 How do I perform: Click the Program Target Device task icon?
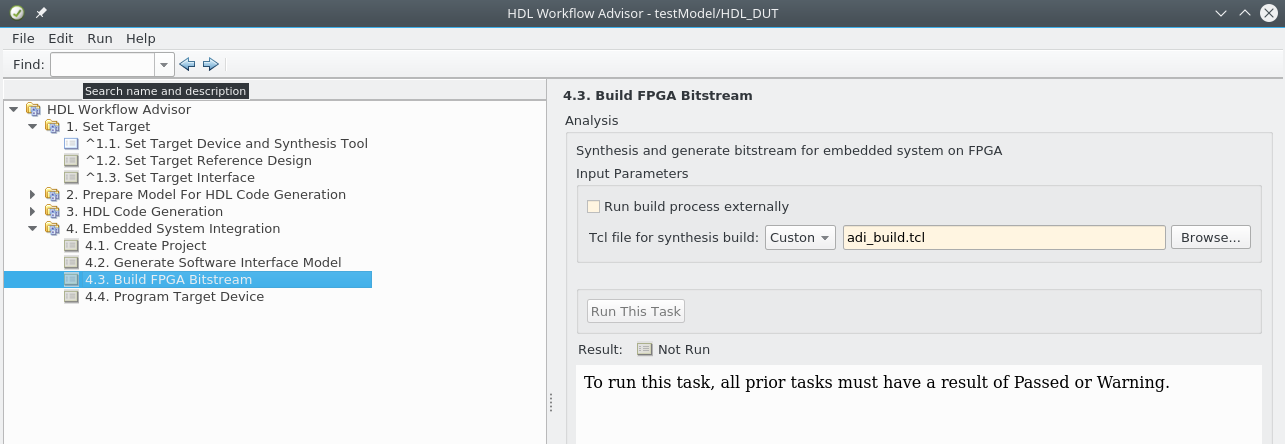pos(71,296)
